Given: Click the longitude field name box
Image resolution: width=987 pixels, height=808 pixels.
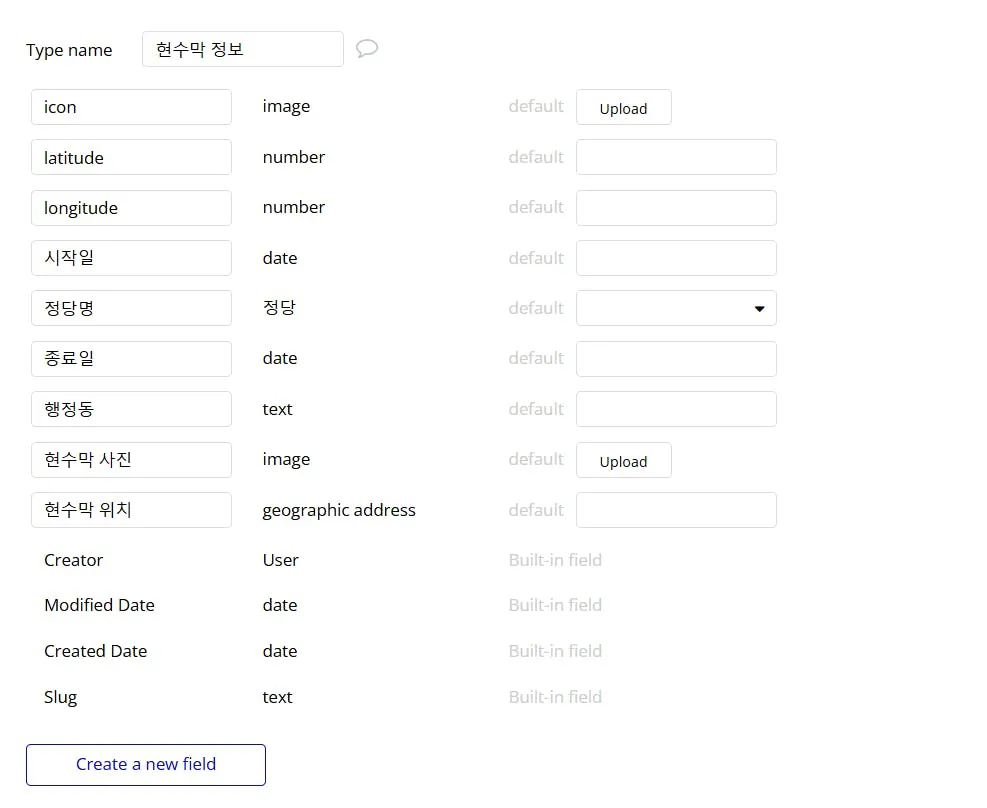Looking at the screenshot, I should [x=131, y=208].
